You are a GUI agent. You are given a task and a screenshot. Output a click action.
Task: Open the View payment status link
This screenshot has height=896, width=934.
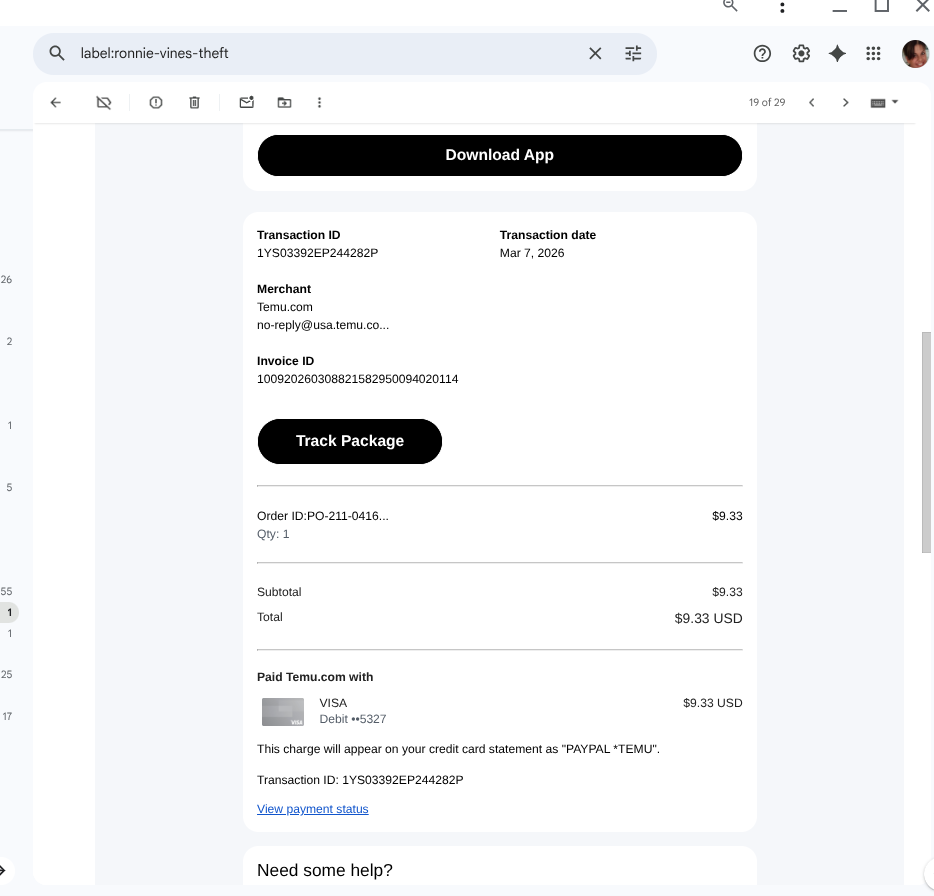[x=312, y=809]
